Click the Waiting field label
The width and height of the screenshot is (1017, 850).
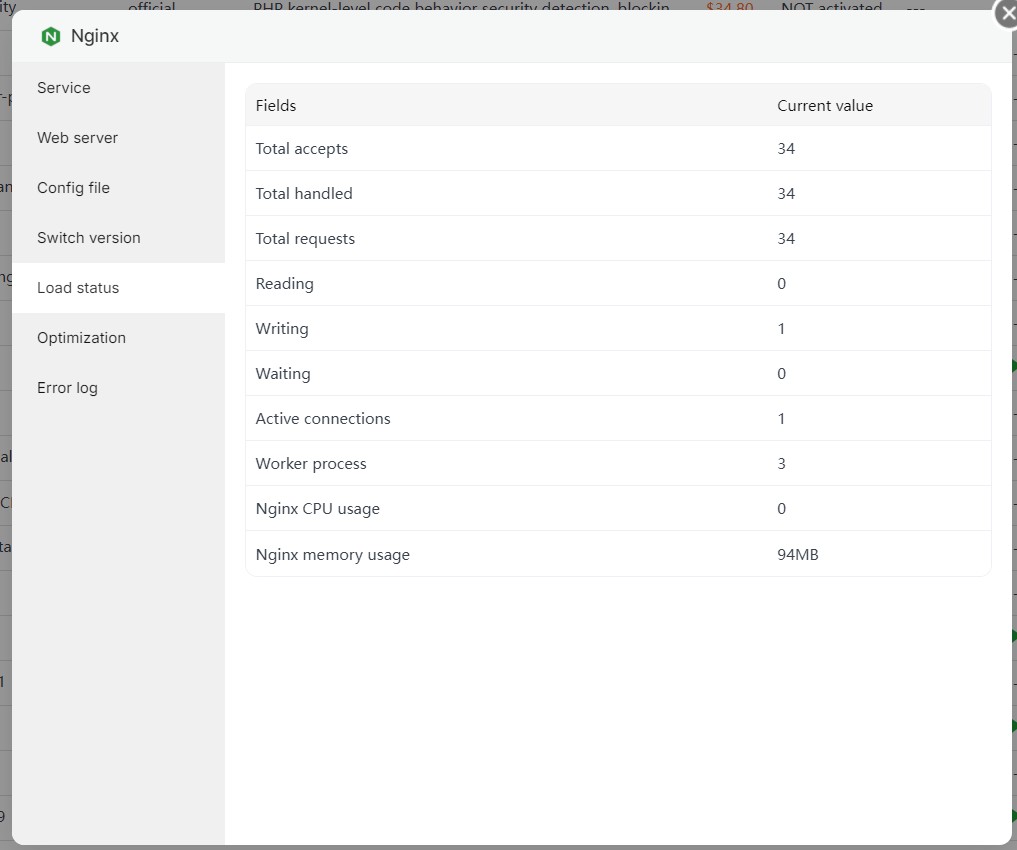[x=283, y=373]
